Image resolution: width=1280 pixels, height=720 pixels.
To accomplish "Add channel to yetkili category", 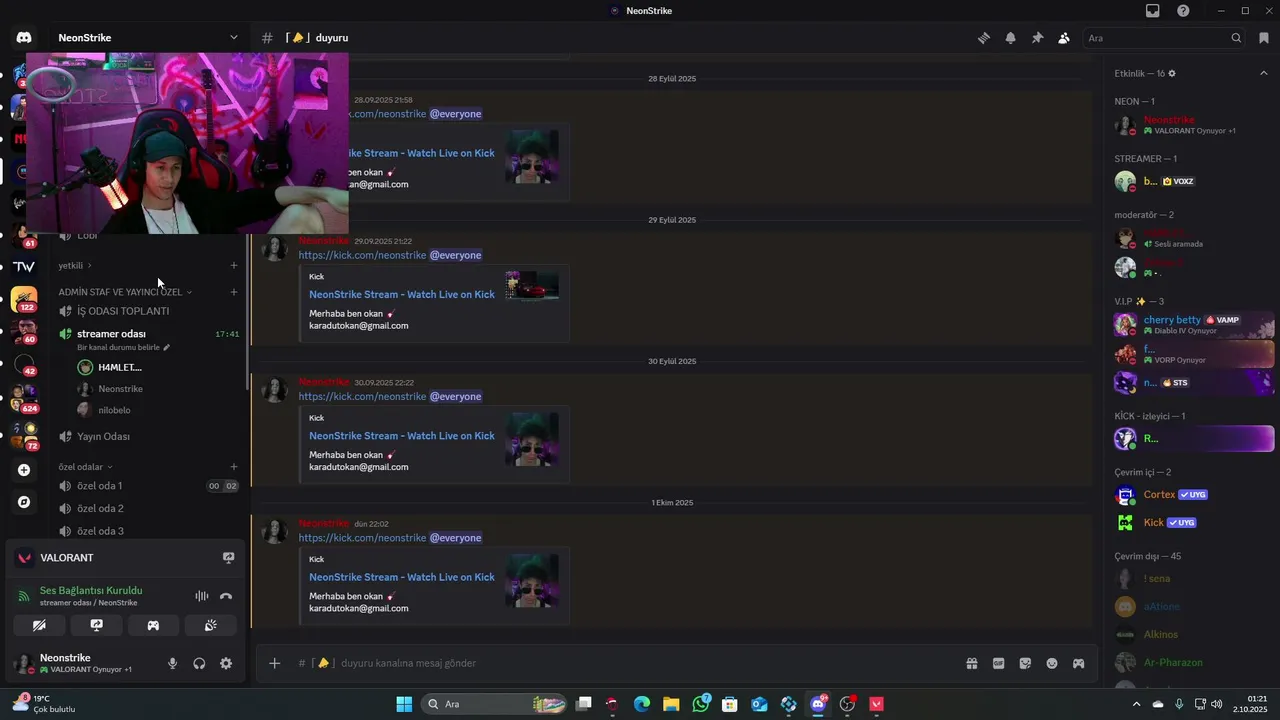I will point(234,265).
